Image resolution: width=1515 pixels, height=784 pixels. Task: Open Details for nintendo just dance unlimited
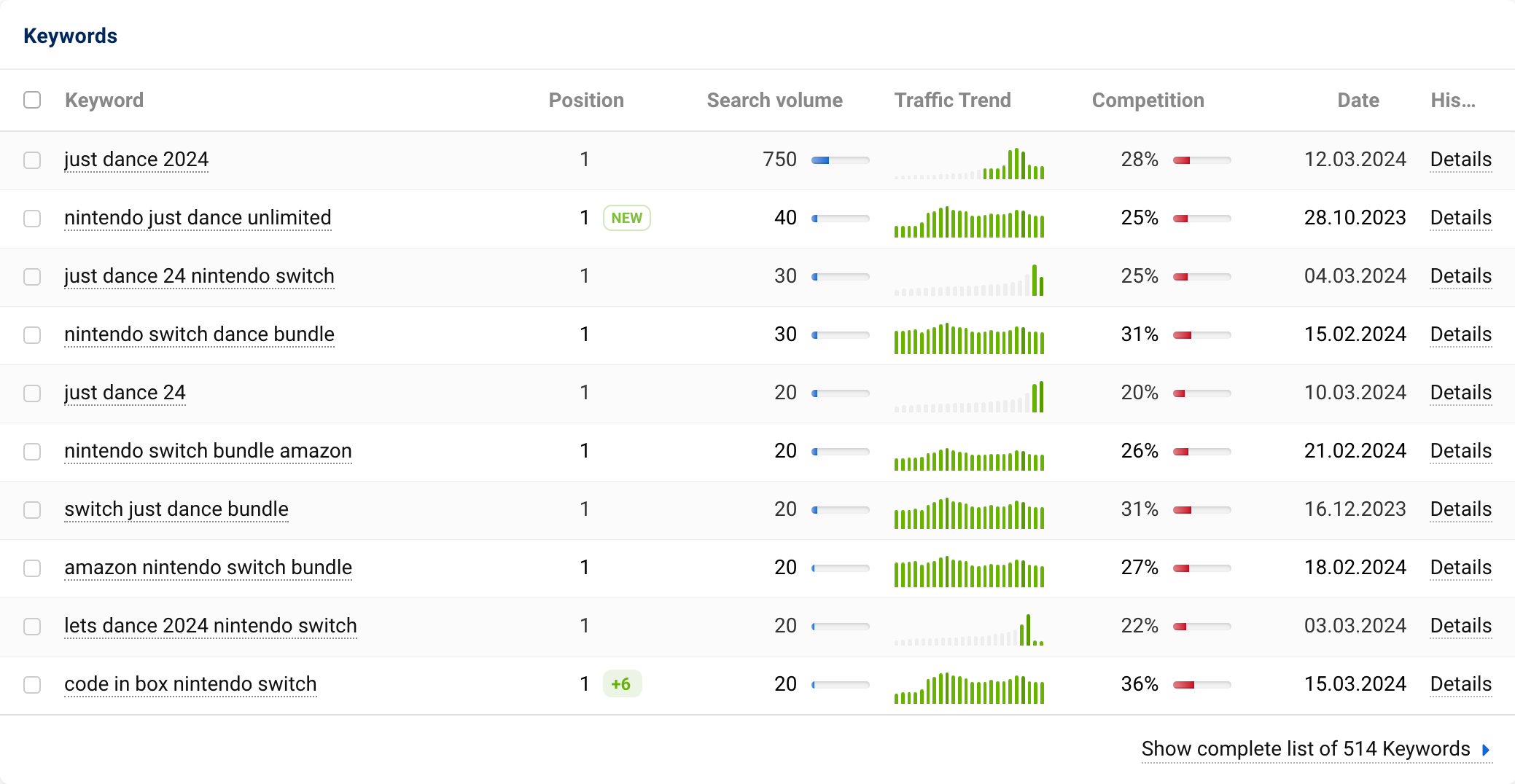click(x=1461, y=218)
